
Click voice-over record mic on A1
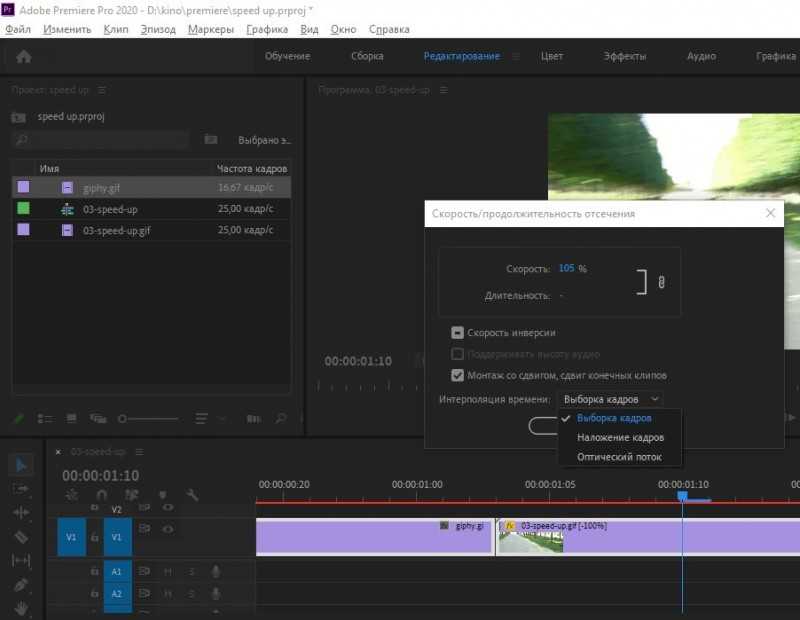coord(216,571)
